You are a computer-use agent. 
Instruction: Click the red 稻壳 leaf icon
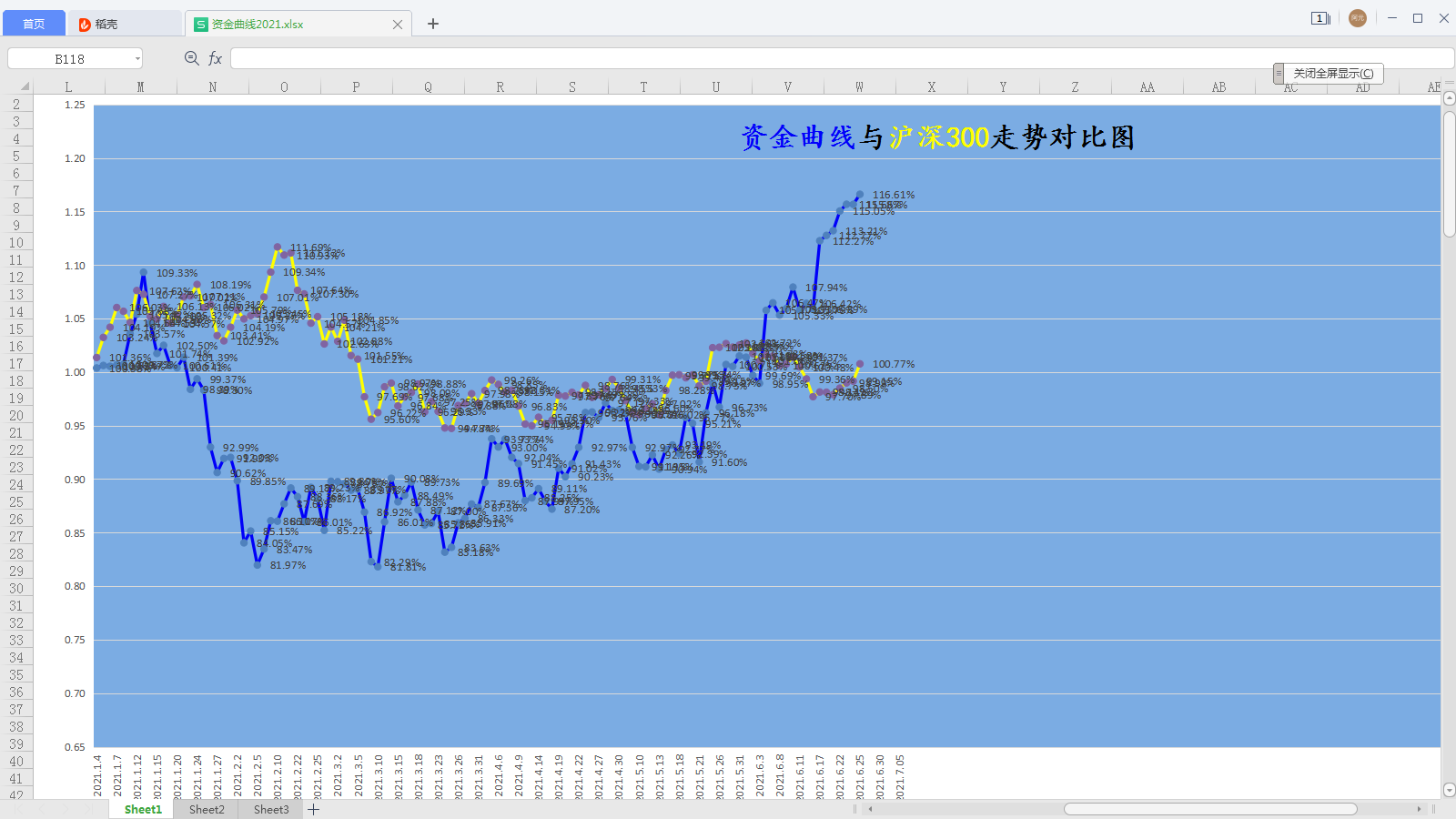point(83,23)
